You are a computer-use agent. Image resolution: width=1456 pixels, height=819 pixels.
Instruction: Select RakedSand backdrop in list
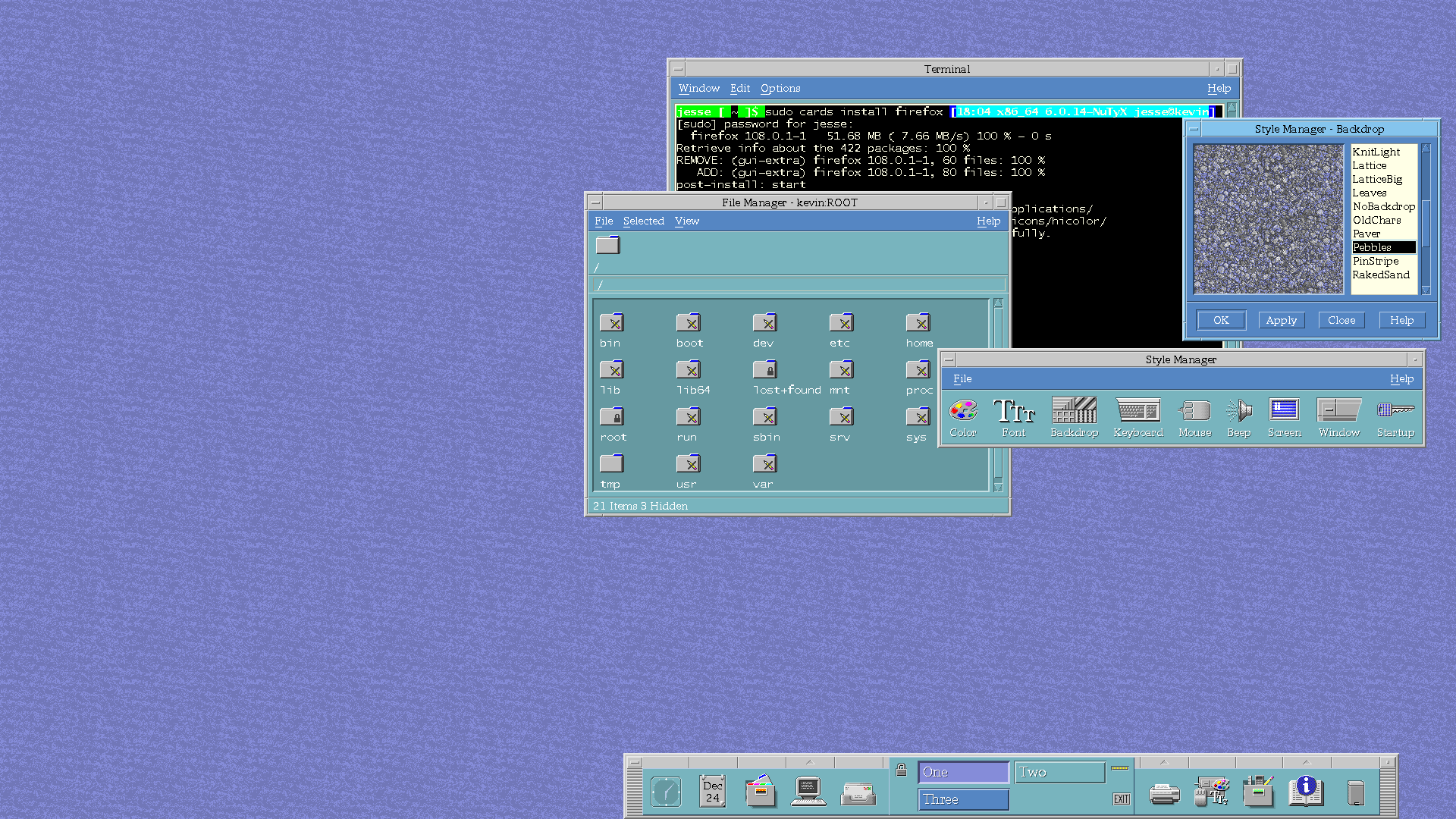[x=1384, y=275]
